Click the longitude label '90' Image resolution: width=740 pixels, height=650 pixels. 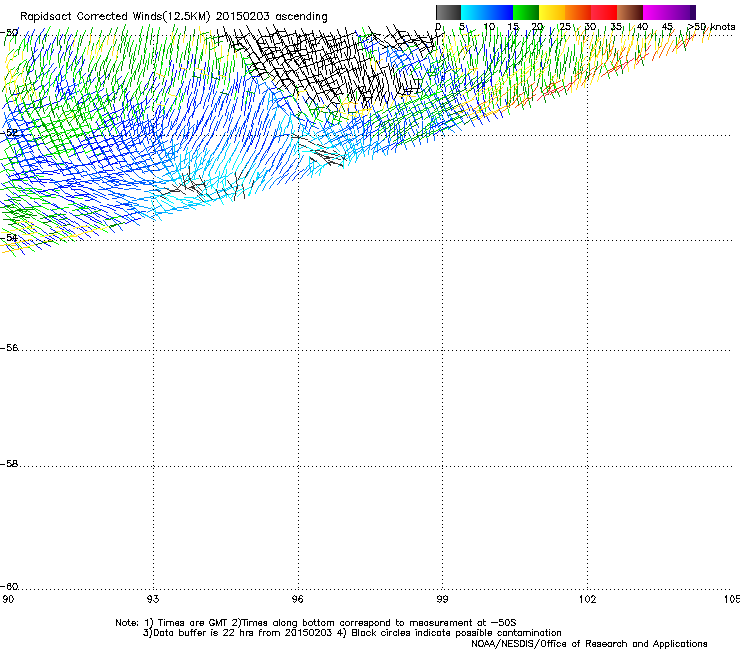[8, 599]
